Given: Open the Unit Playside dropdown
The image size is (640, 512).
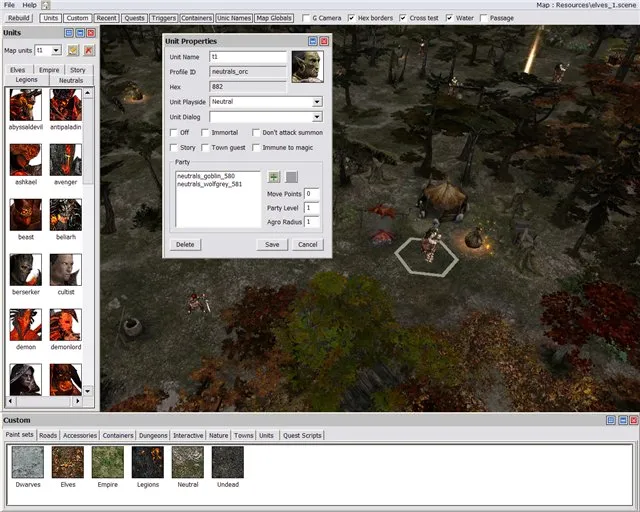Looking at the screenshot, I should pos(317,102).
